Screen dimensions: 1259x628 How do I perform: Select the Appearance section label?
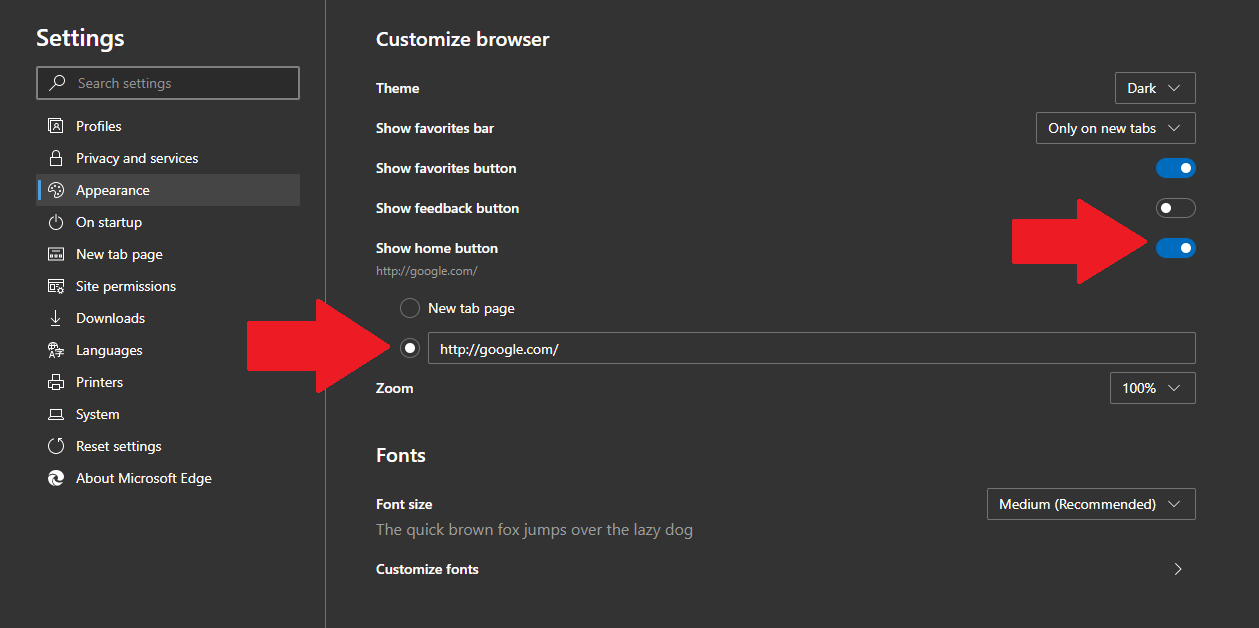pos(112,190)
